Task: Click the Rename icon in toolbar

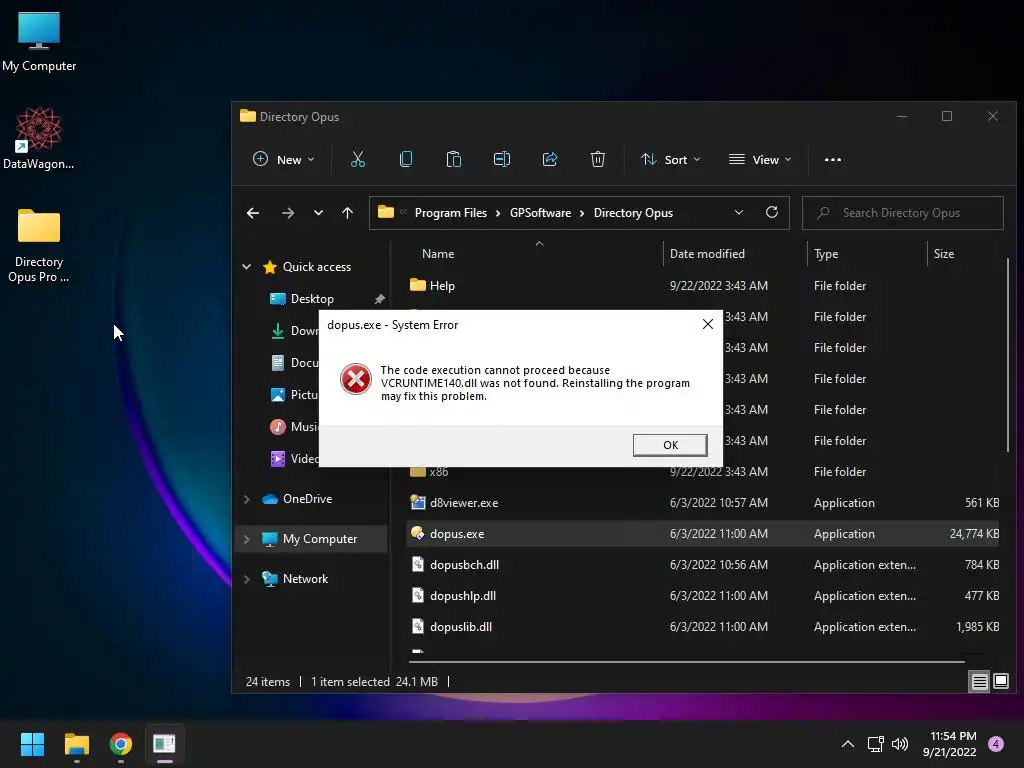Action: point(502,159)
